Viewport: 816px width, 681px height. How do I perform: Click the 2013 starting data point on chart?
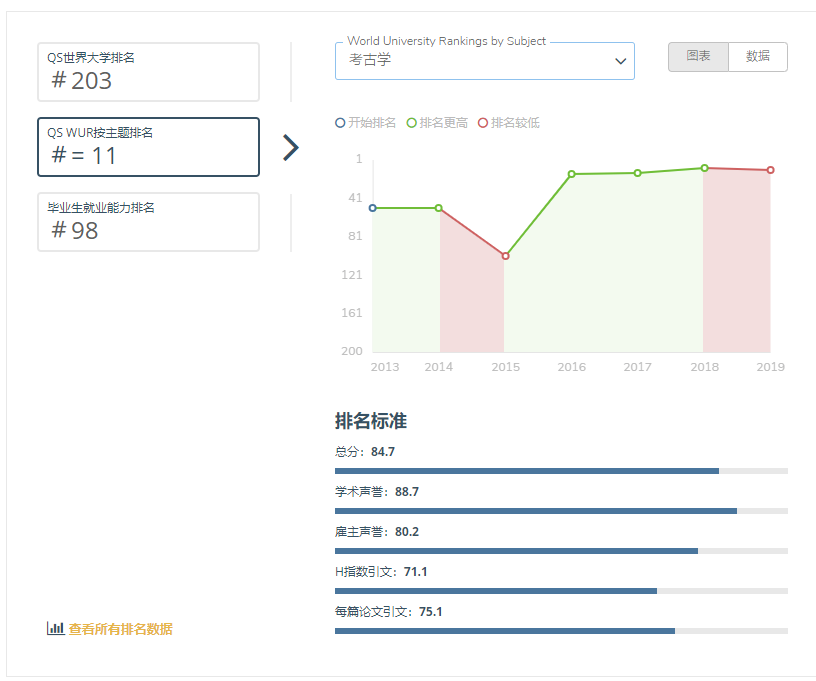pyautogui.click(x=373, y=208)
